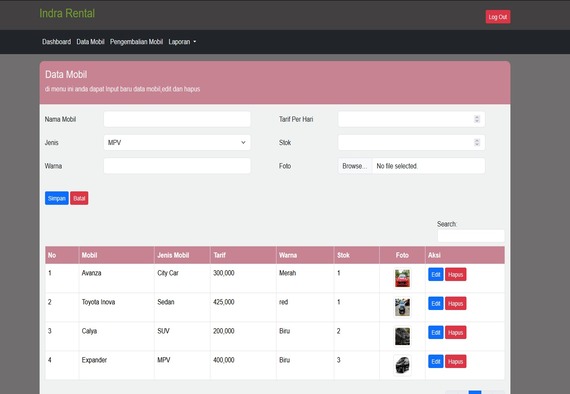Click the Tarif Per Hari number stepper

pos(477,119)
